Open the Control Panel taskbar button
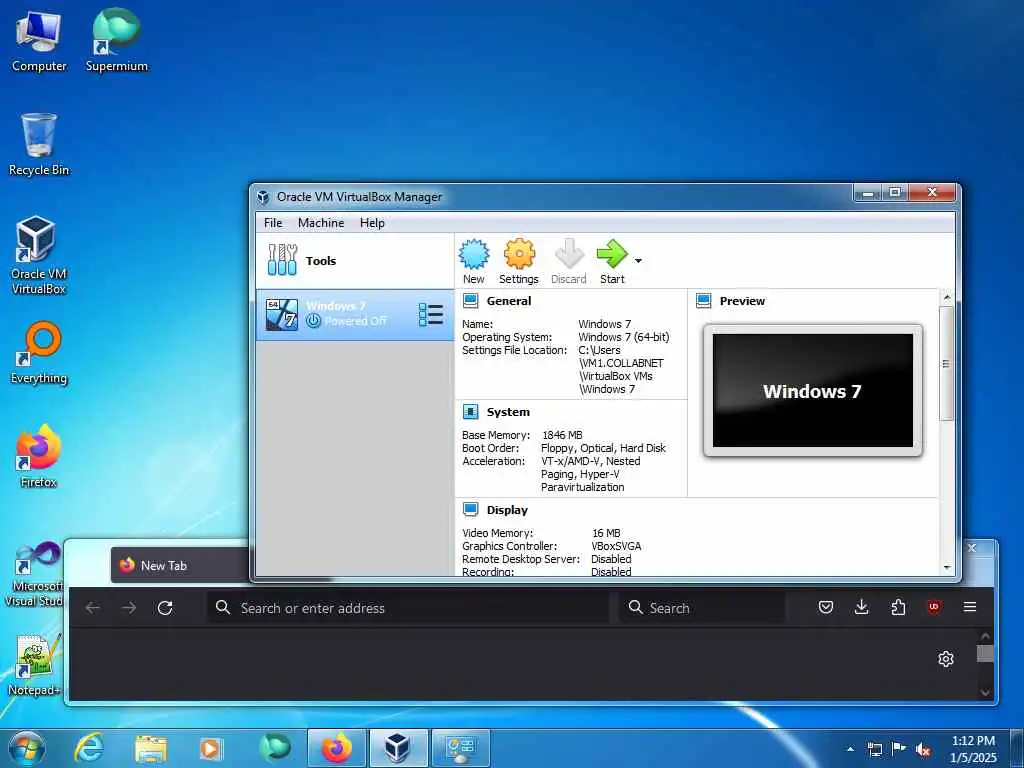1024x768 pixels. click(x=460, y=748)
